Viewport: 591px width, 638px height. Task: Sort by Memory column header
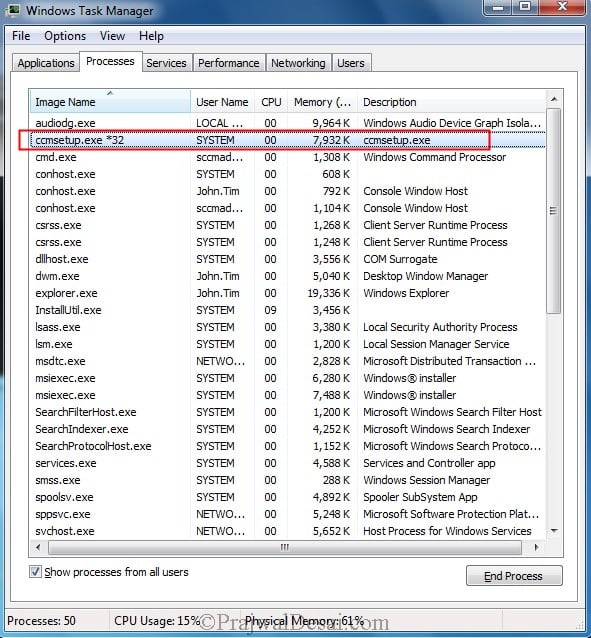pyautogui.click(x=322, y=102)
